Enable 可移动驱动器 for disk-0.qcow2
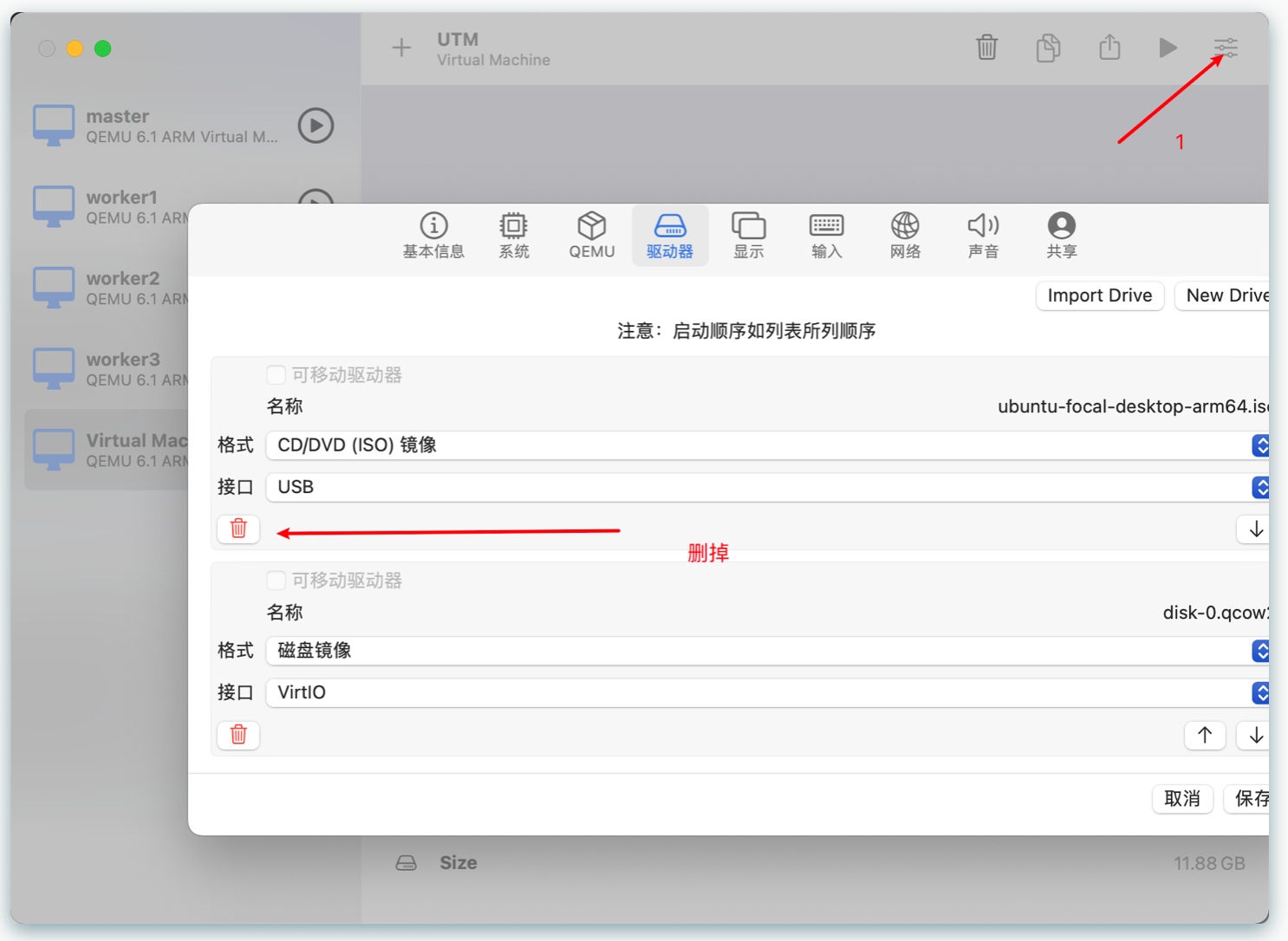Viewport: 1288px width, 941px height. coord(276,581)
